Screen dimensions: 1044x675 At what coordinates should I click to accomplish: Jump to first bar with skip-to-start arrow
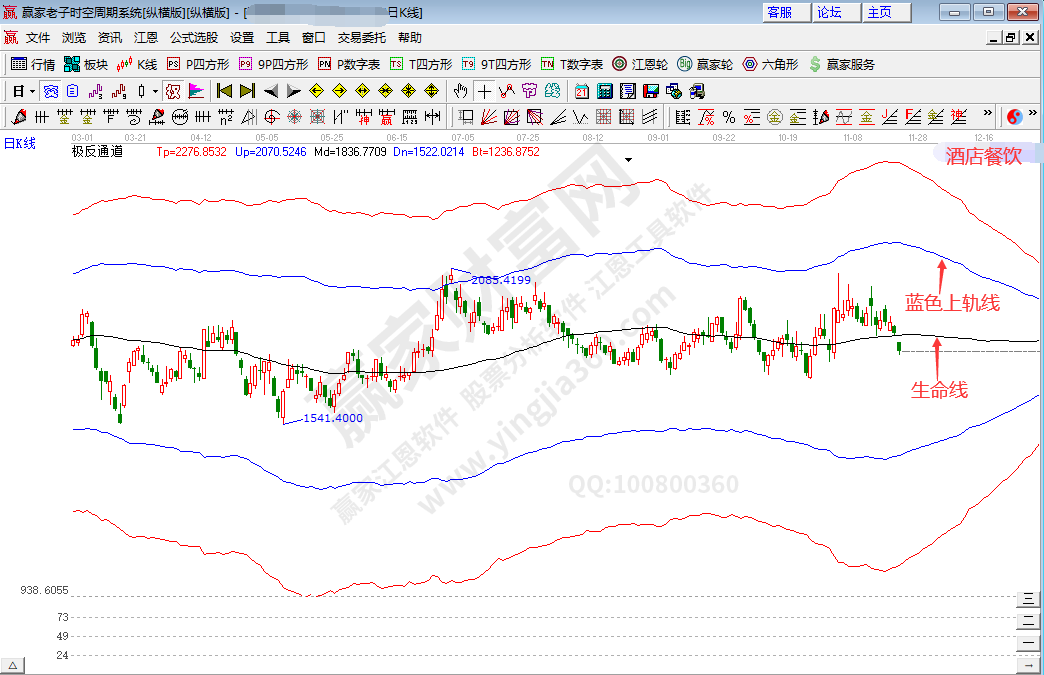[x=225, y=91]
